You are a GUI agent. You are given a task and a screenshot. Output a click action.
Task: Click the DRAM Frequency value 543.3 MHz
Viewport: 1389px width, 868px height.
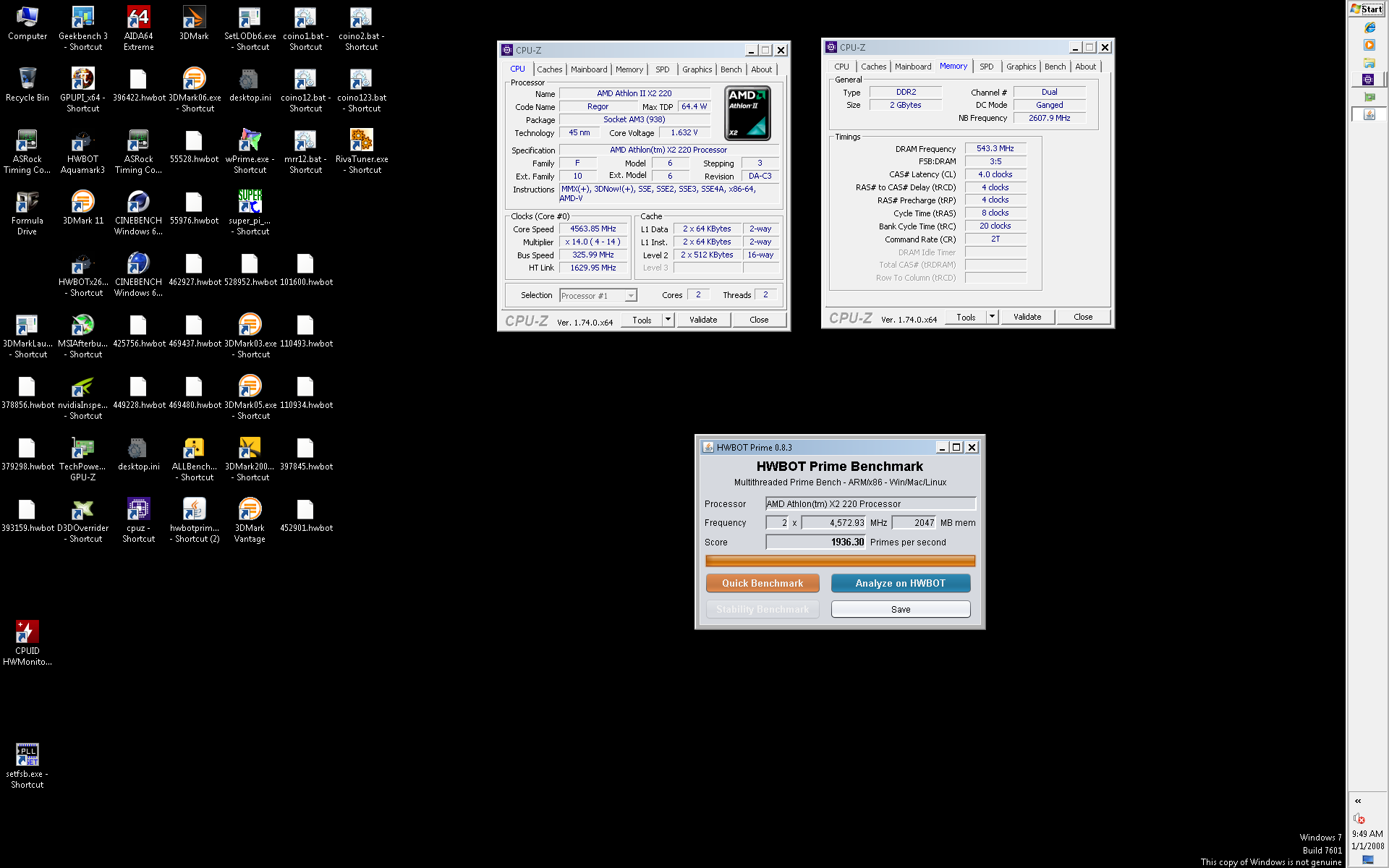tap(995, 148)
